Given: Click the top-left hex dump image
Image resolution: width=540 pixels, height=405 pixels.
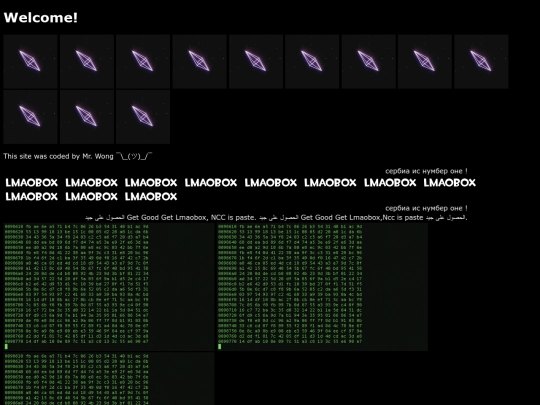Looking at the screenshot, I should point(109,287).
